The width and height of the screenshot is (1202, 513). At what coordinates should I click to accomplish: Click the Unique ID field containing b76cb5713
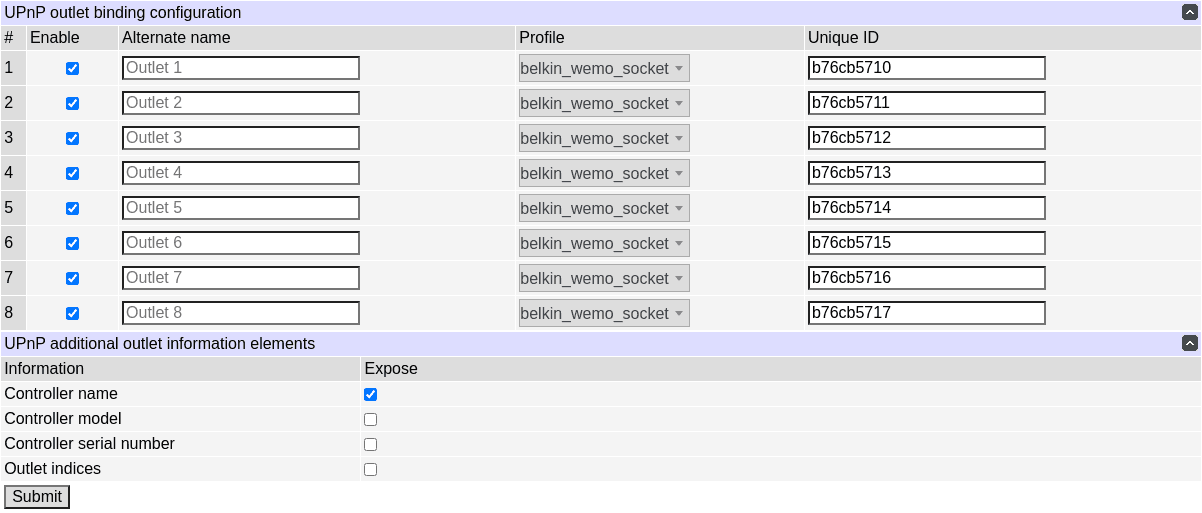[x=926, y=173]
